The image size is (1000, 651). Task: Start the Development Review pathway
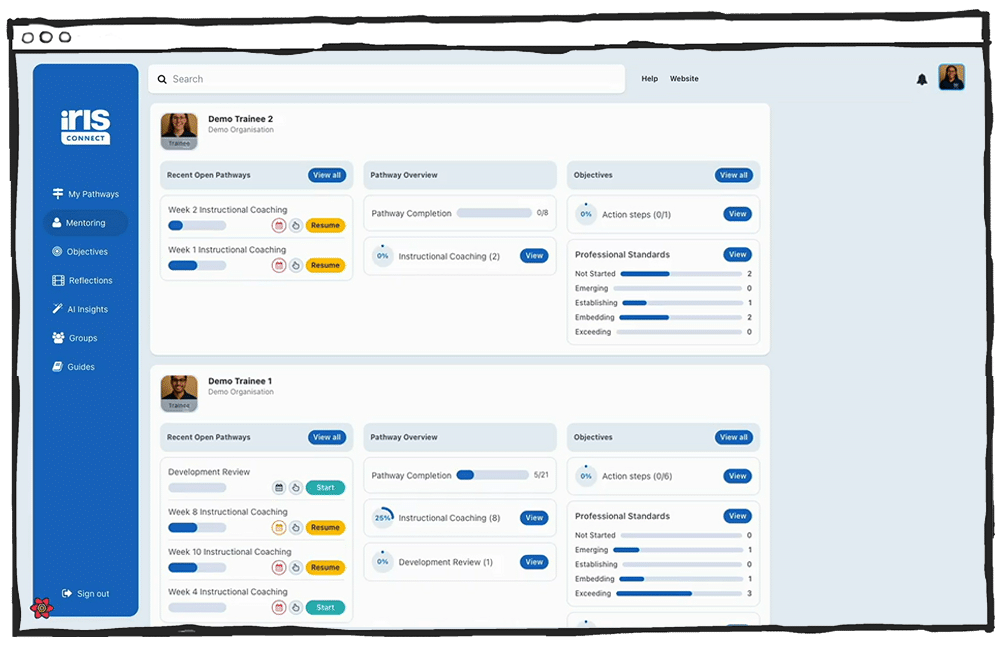click(x=325, y=488)
